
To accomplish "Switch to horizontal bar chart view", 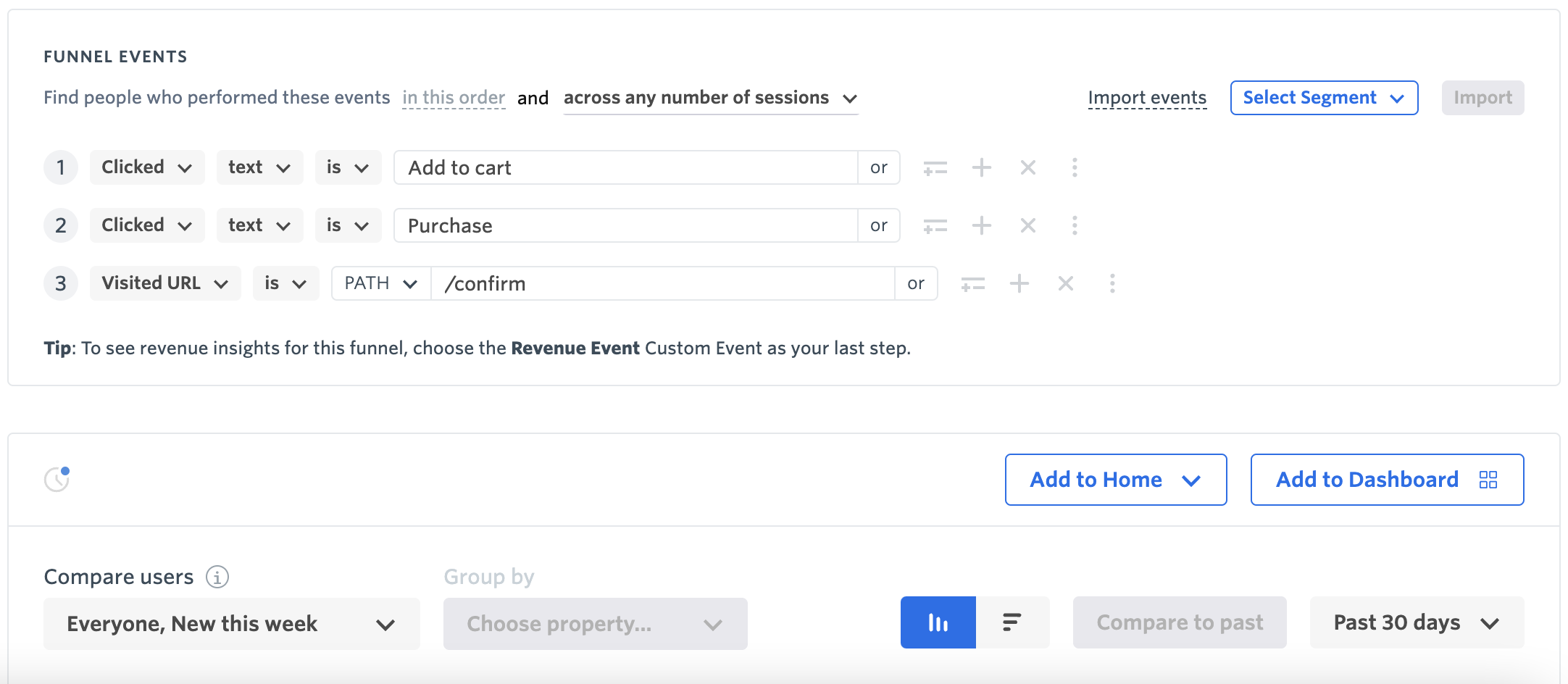I will [1012, 622].
